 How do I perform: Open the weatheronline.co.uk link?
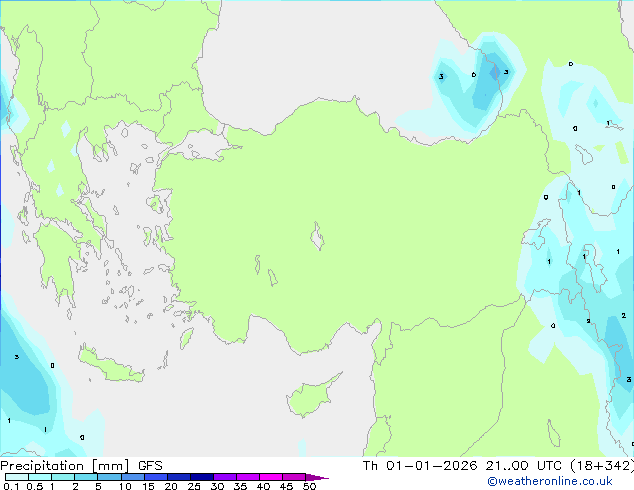(x=550, y=481)
